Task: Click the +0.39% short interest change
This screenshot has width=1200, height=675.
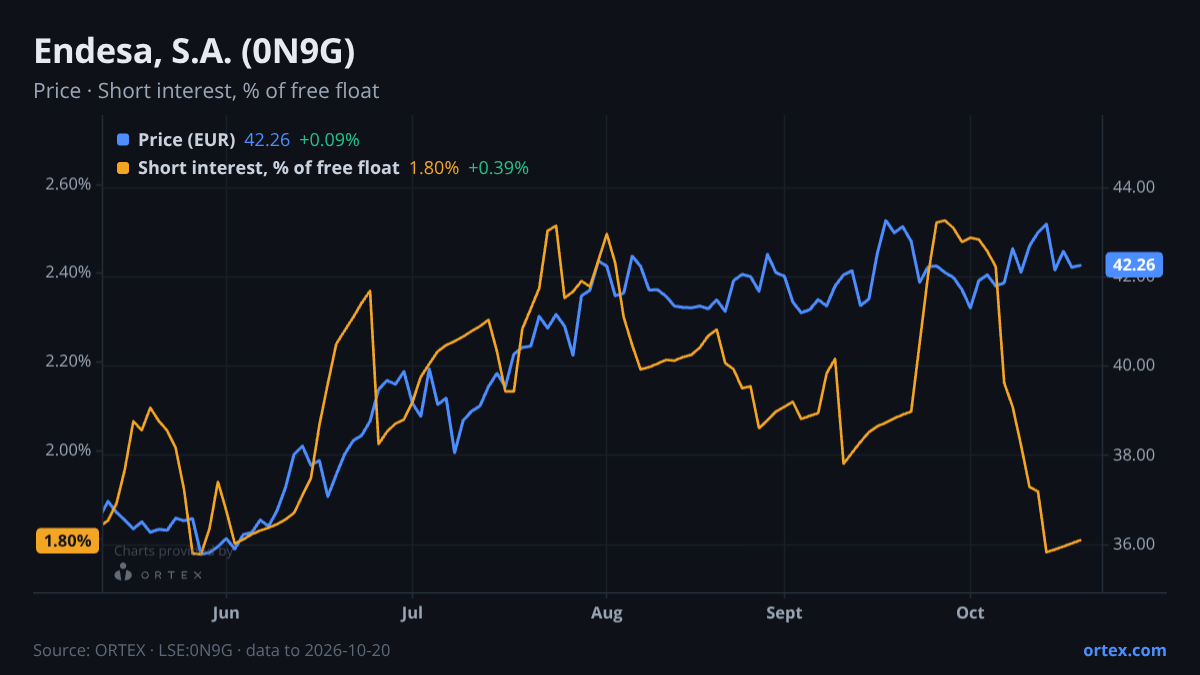Action: (x=498, y=168)
